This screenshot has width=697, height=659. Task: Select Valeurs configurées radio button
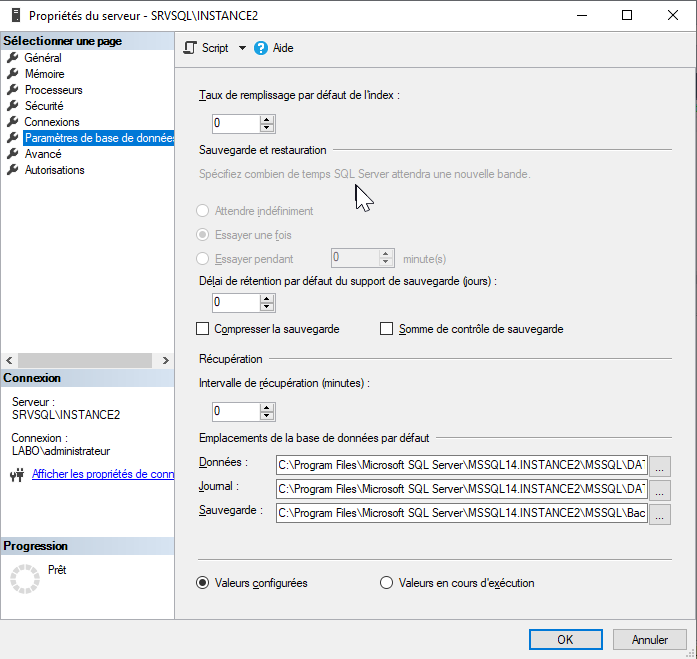click(203, 583)
